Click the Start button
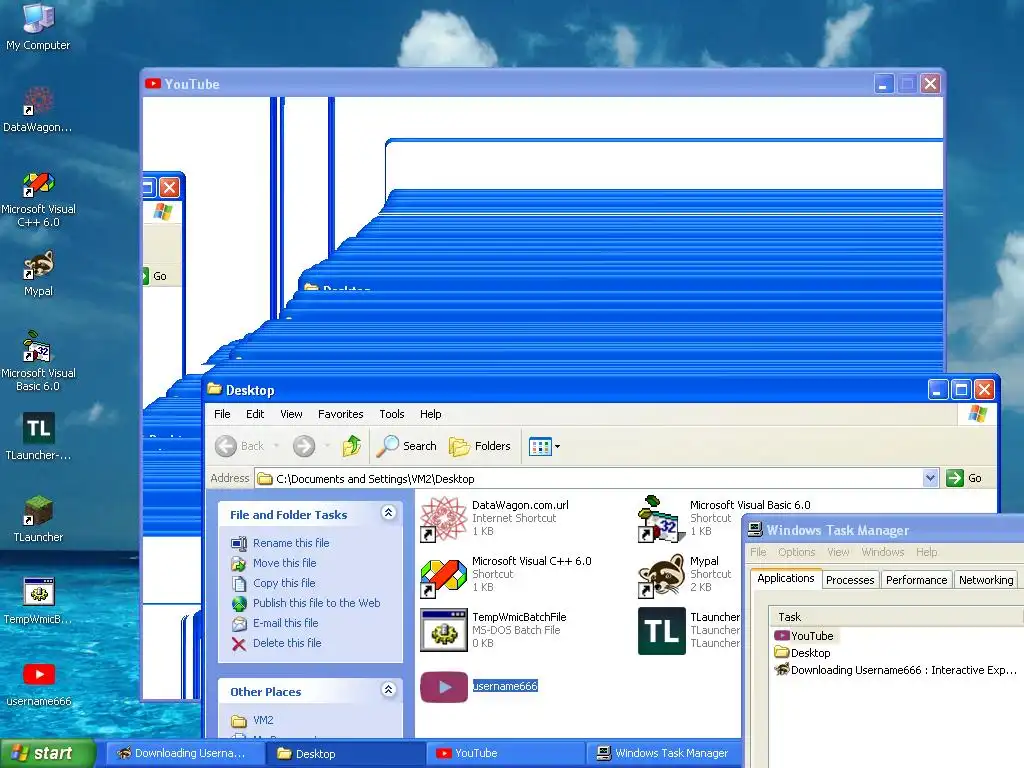The width and height of the screenshot is (1024, 768). pos(46,754)
